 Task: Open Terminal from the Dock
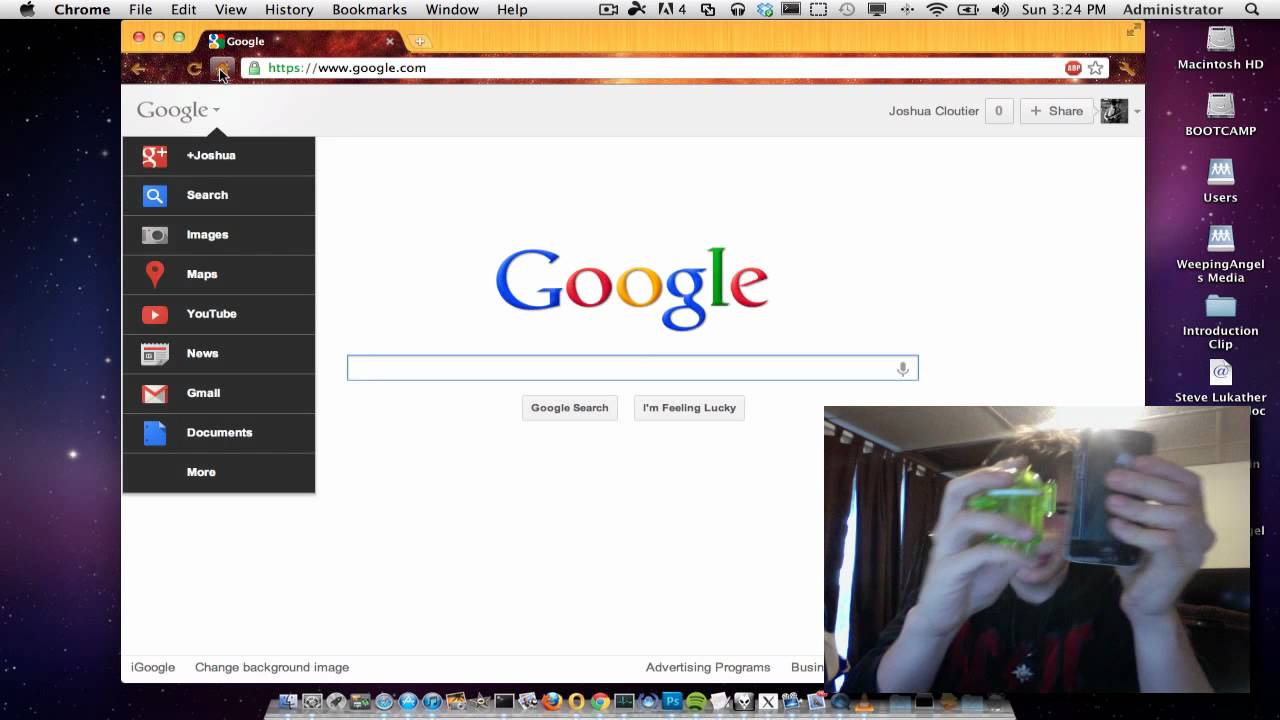[x=504, y=702]
